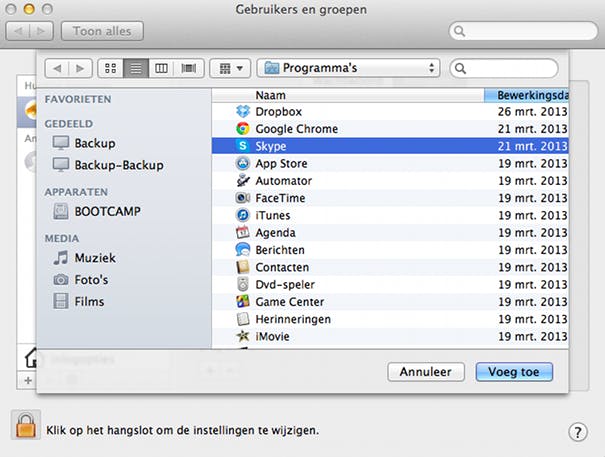Viewport: 605px width, 457px height.
Task: Switch to icon view in dialog
Action: pyautogui.click(x=110, y=68)
